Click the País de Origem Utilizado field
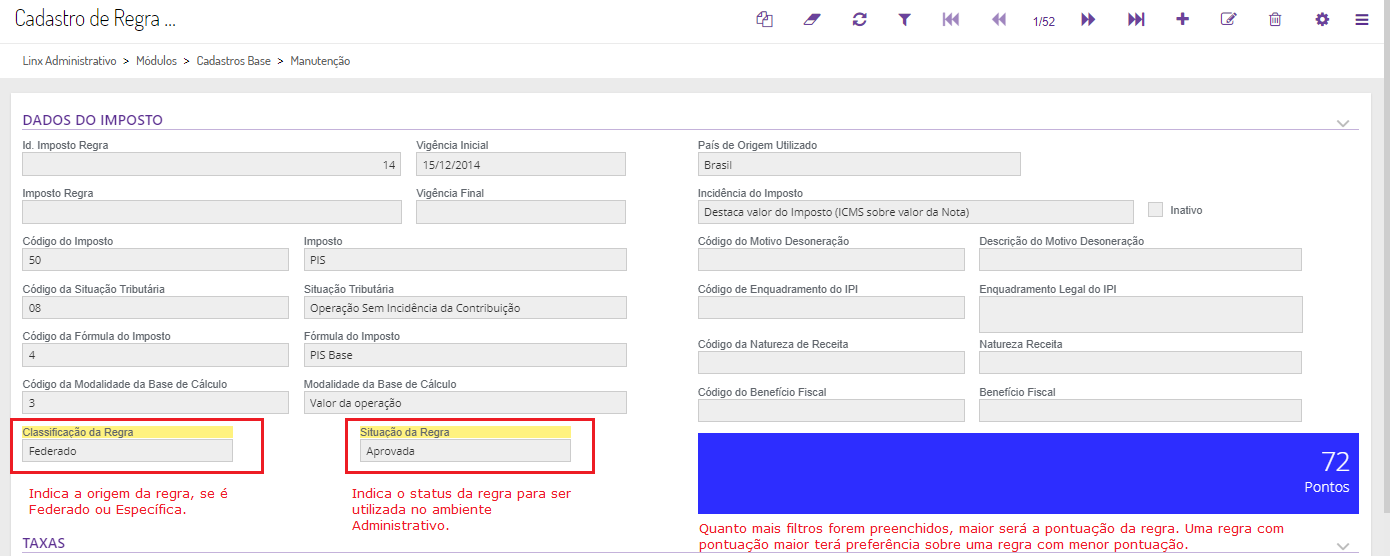The width and height of the screenshot is (1390, 556). (x=859, y=164)
